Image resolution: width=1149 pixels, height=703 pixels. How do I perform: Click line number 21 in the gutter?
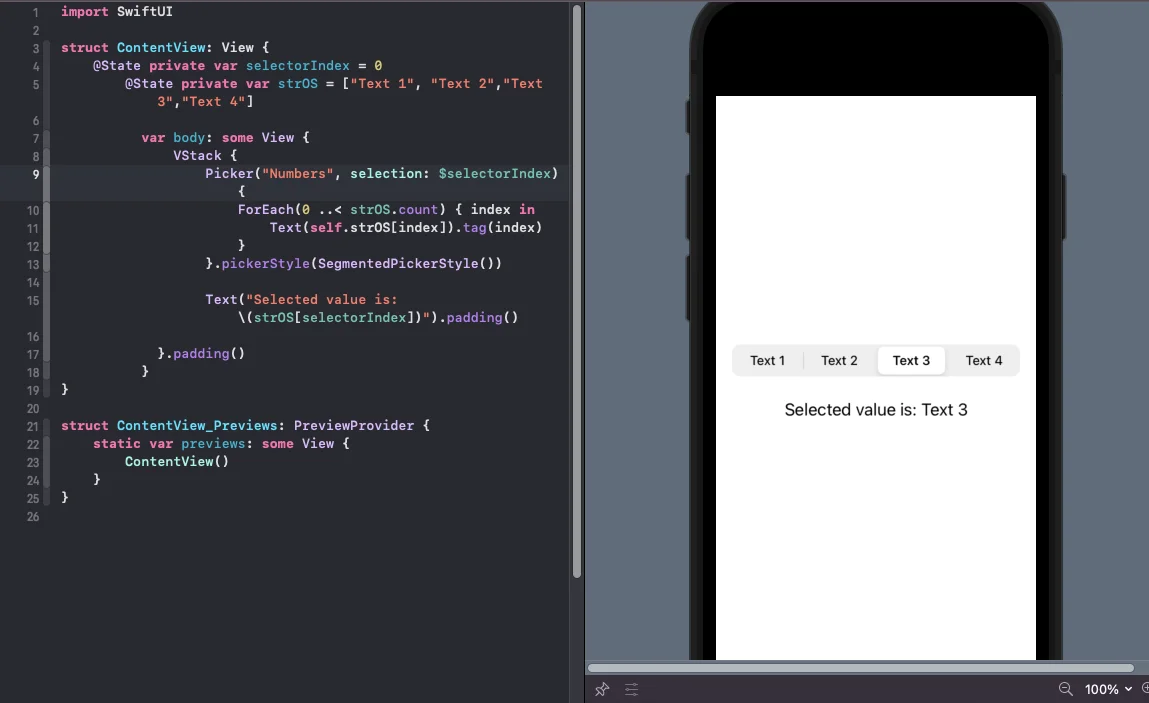[33, 426]
